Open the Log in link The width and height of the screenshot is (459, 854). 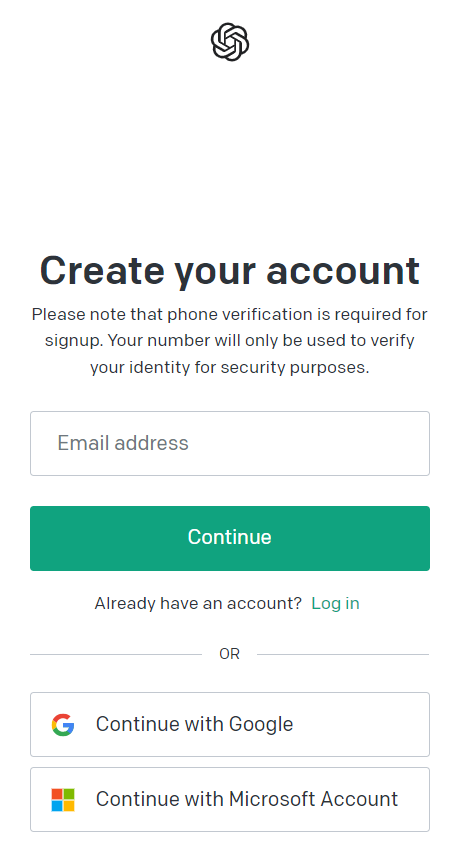pos(335,603)
